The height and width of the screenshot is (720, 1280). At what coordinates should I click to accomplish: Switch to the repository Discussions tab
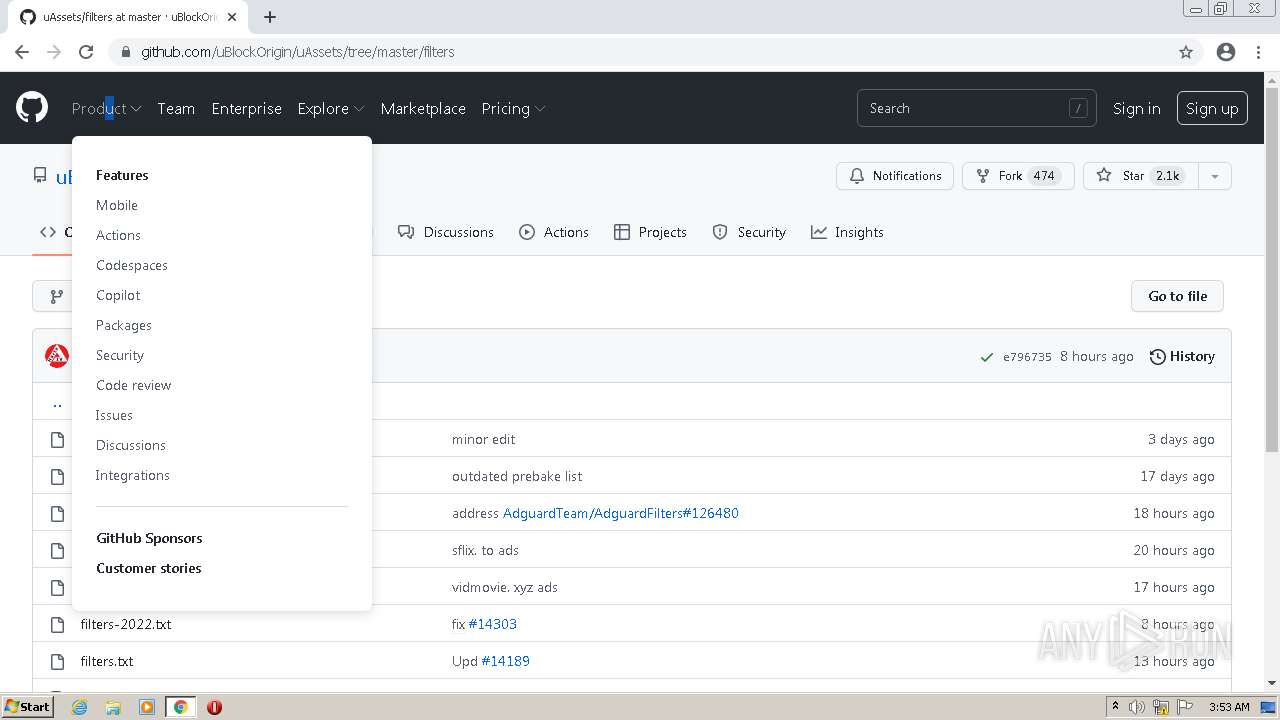[446, 232]
